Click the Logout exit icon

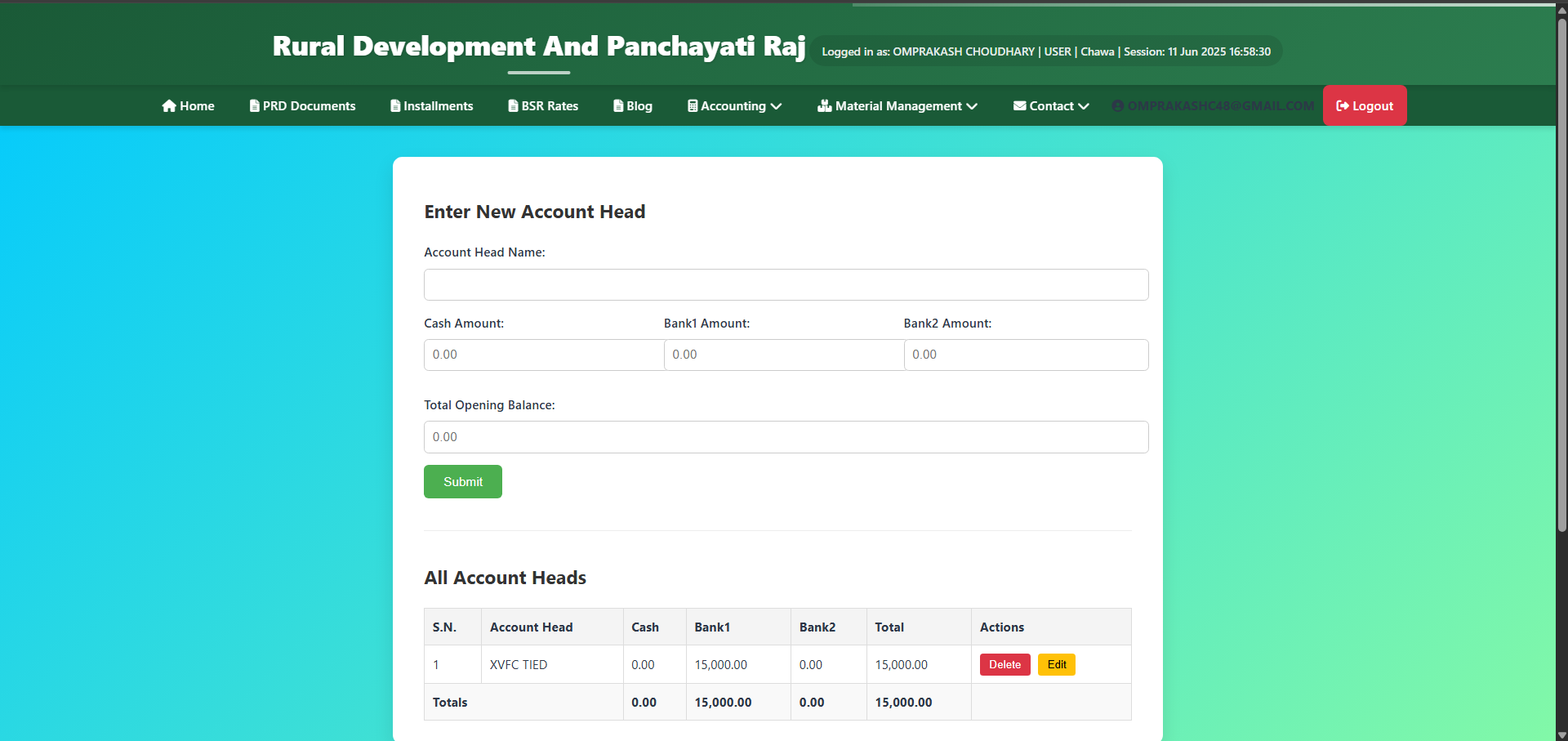[x=1343, y=105]
